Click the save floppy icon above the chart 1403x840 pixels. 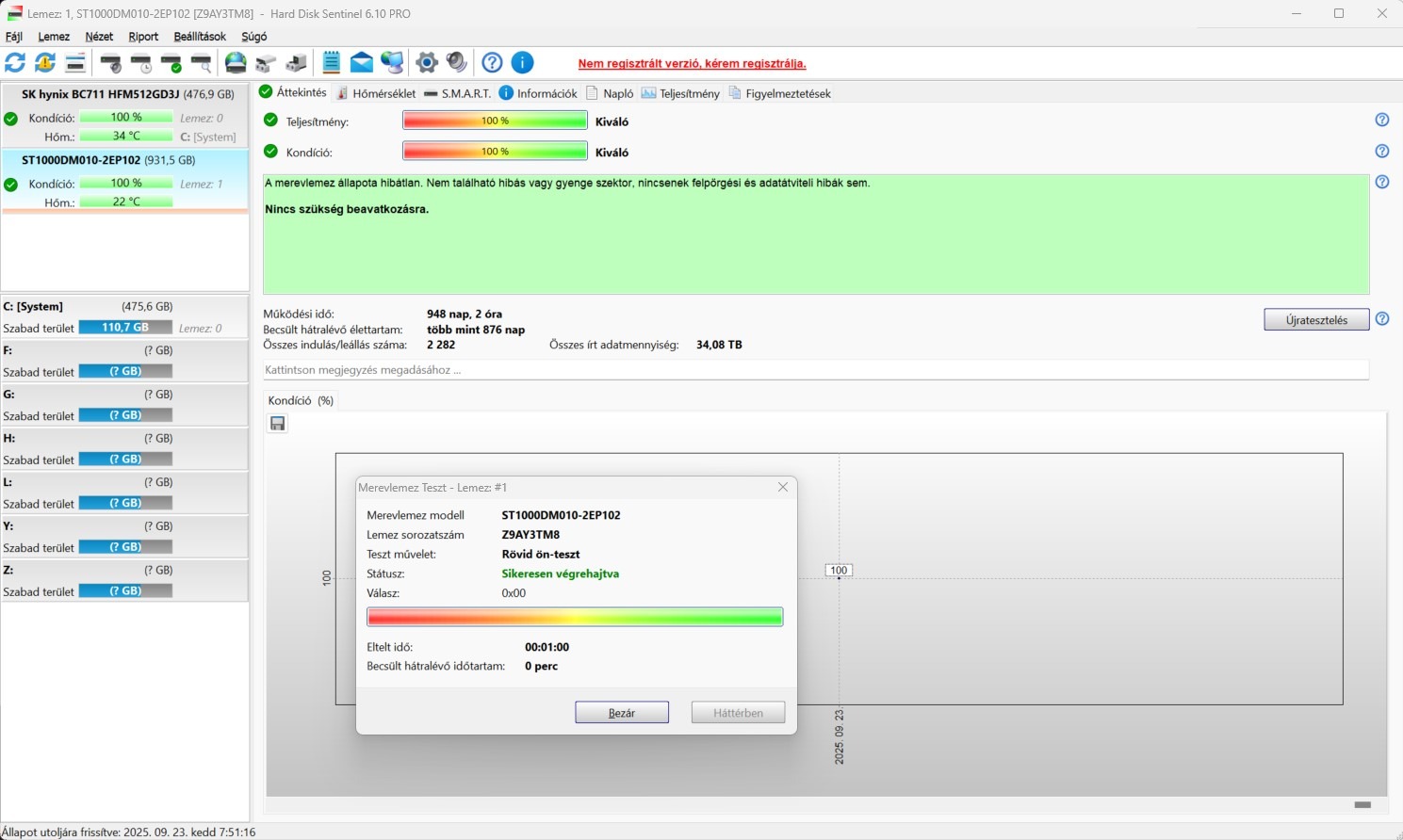tap(278, 424)
